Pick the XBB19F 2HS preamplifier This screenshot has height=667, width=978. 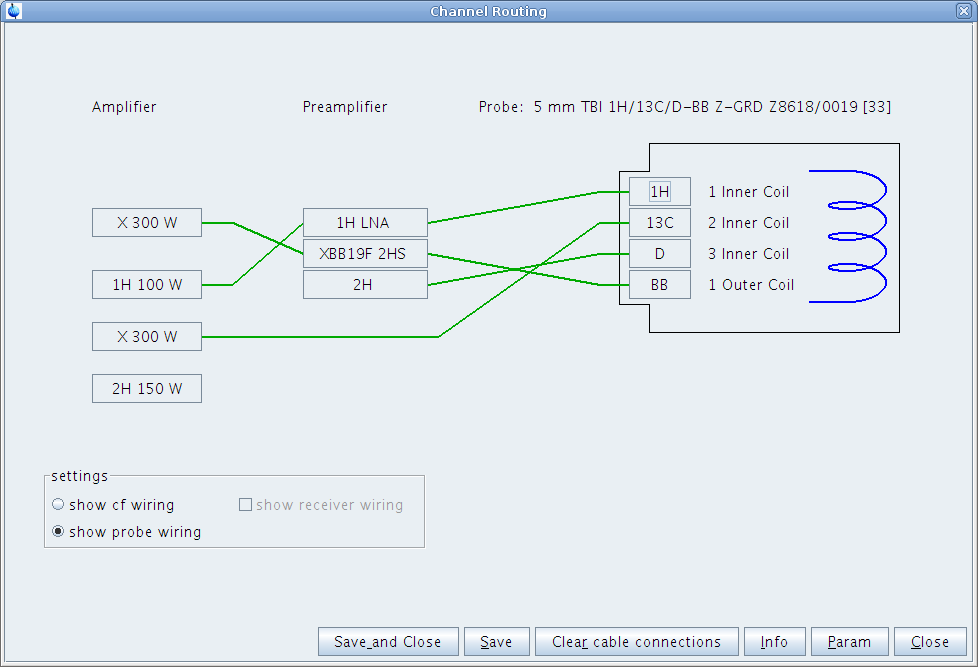365,254
